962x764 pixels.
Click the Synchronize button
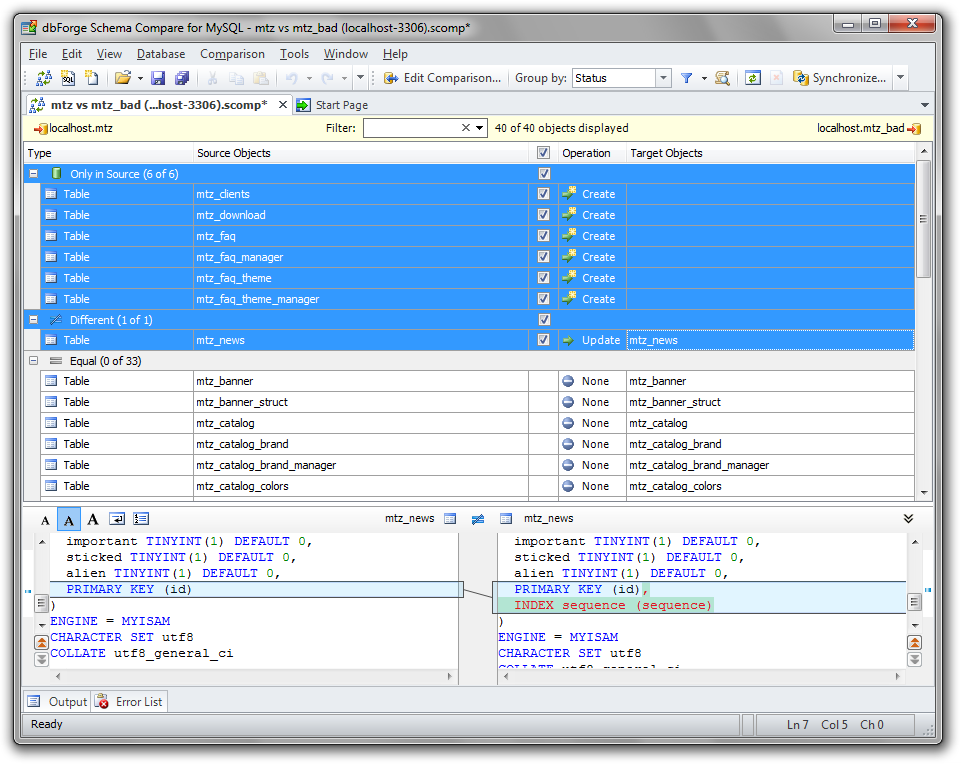click(839, 78)
